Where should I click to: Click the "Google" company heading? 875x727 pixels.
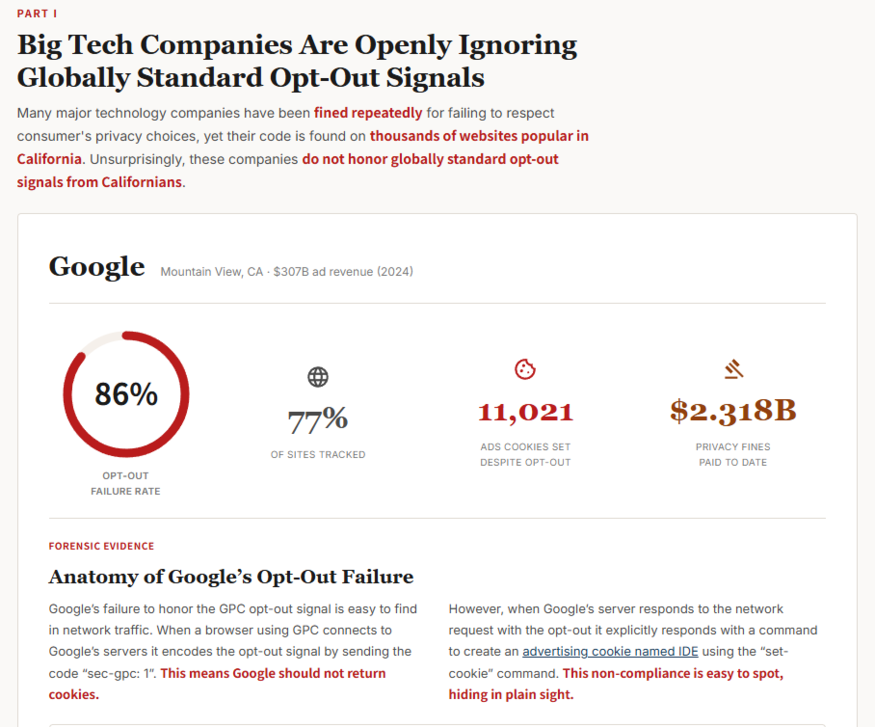click(x=97, y=267)
